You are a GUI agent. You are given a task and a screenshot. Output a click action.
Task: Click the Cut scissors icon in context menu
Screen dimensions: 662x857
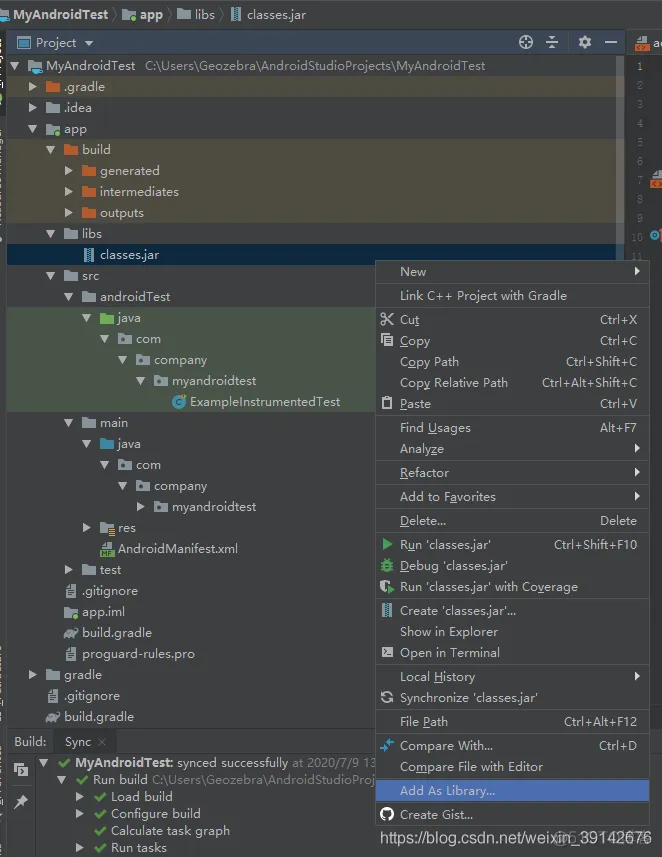386,319
